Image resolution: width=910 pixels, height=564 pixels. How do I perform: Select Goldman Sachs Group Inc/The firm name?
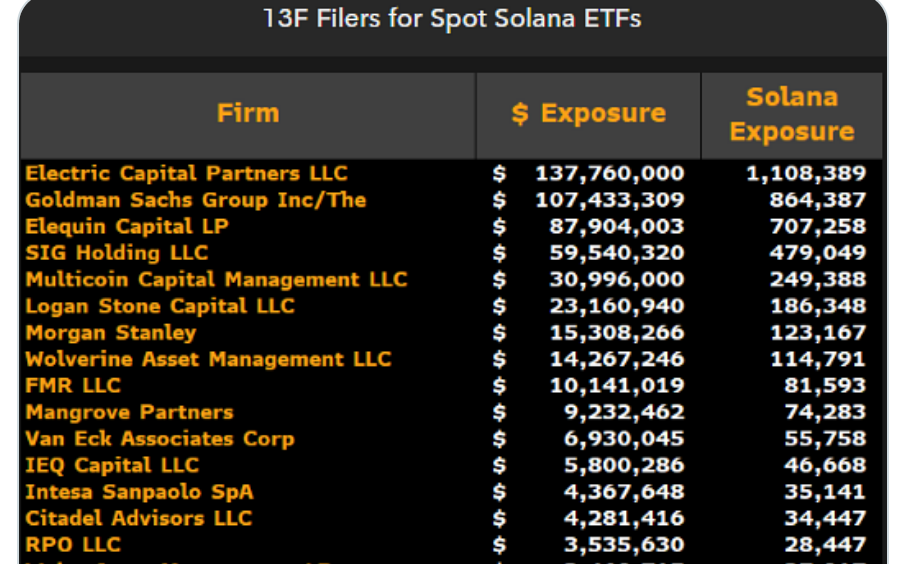[195, 200]
